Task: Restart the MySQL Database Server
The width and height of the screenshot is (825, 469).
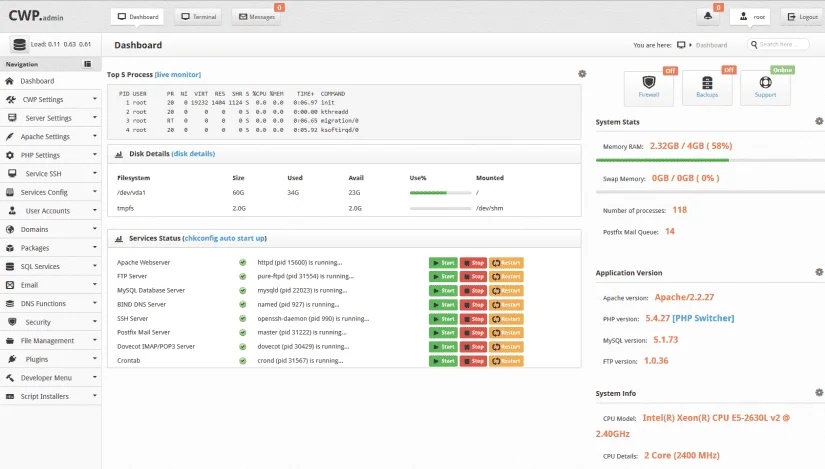Action: [506, 291]
